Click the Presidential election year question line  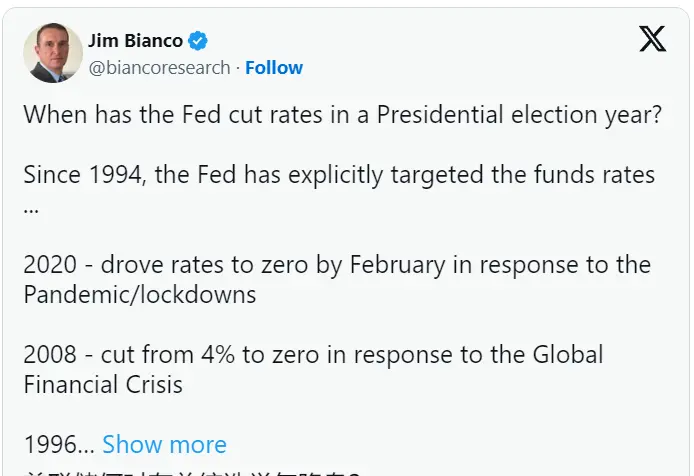point(342,114)
